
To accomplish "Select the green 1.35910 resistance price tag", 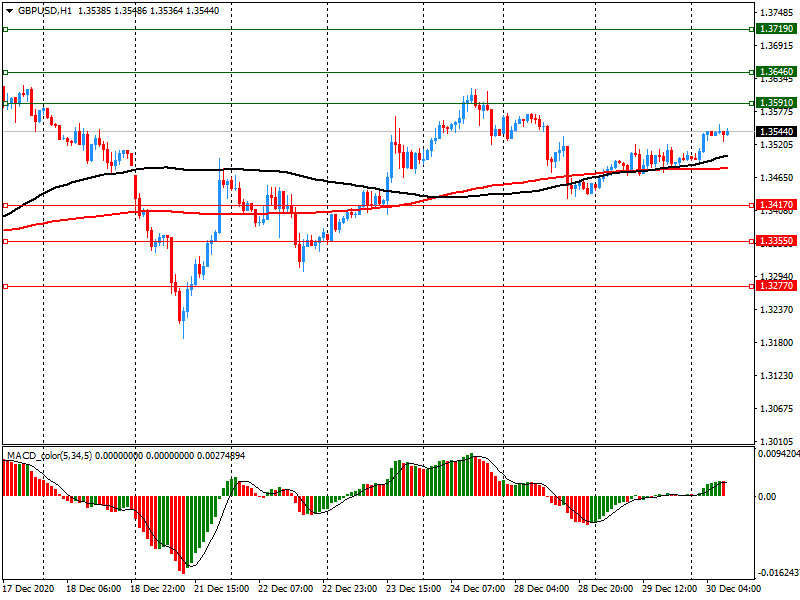I will [x=776, y=103].
